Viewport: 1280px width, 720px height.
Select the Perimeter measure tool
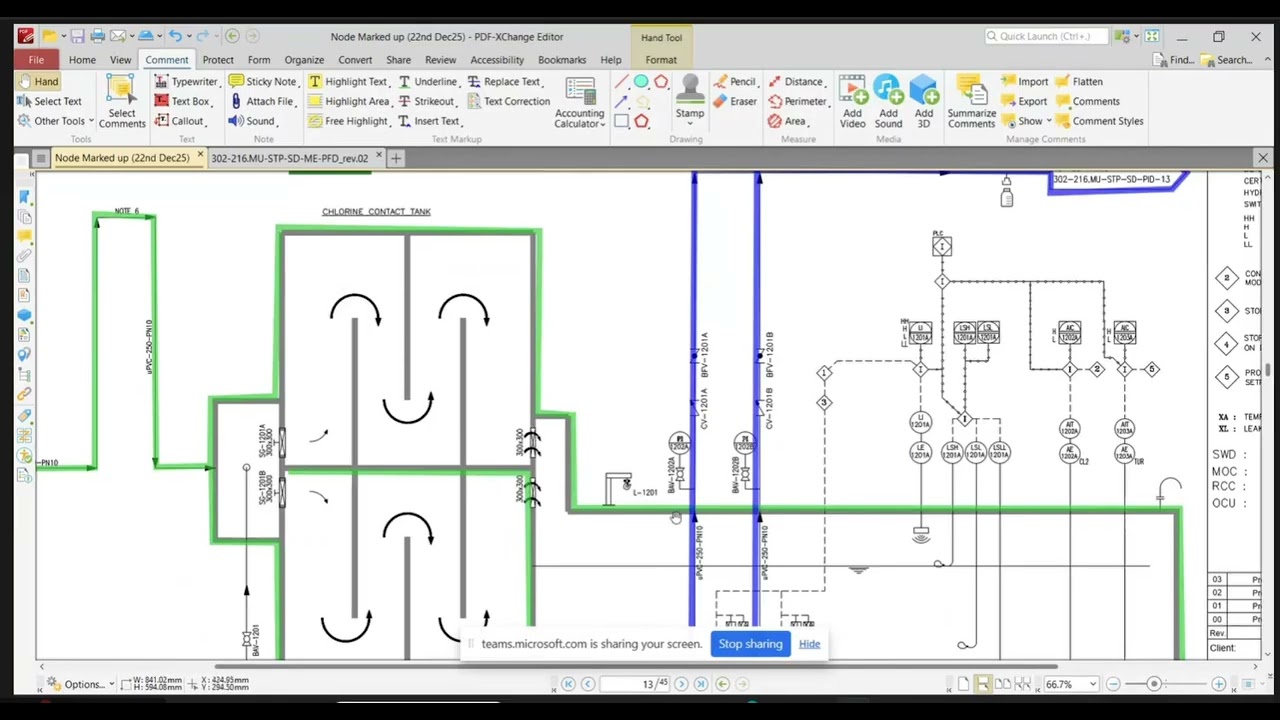(798, 101)
